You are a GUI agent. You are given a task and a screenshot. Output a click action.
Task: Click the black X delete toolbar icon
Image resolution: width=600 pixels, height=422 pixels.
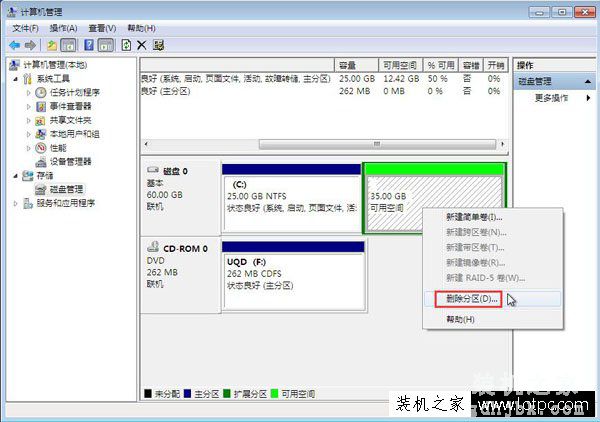tap(142, 45)
